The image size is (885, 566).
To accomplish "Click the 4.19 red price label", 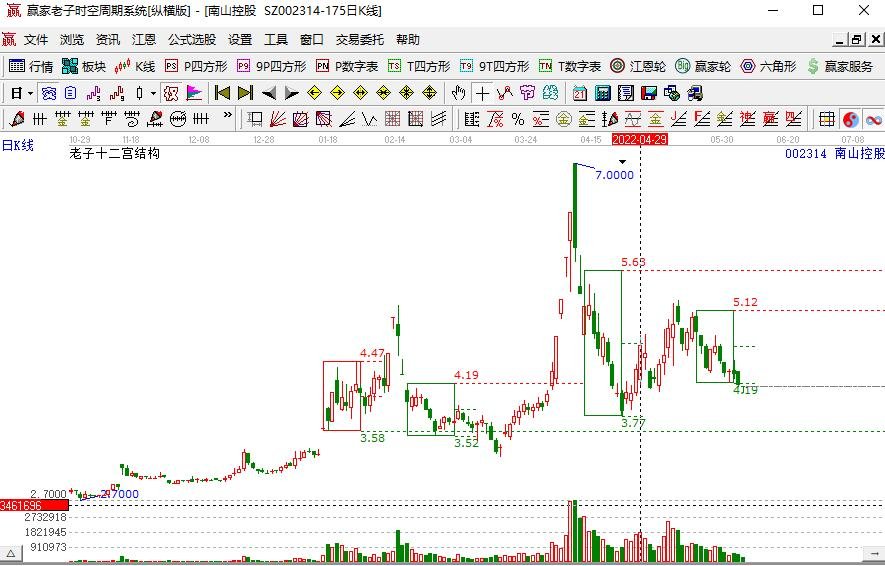I will tap(466, 375).
